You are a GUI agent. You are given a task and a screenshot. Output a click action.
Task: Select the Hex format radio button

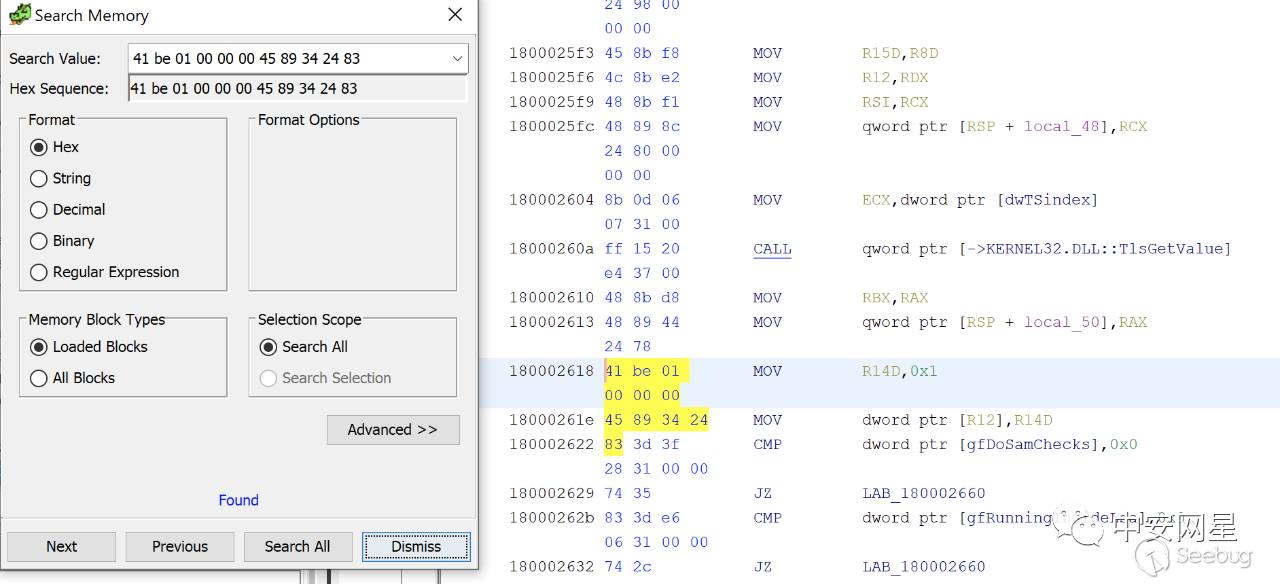(x=39, y=147)
